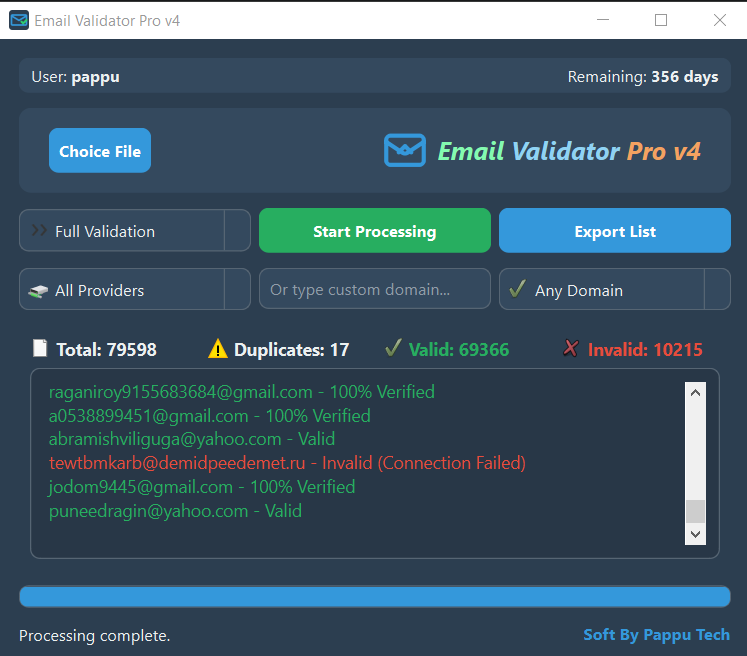
Task: Select the a0538899451@gmail.com result line
Action: (210, 416)
